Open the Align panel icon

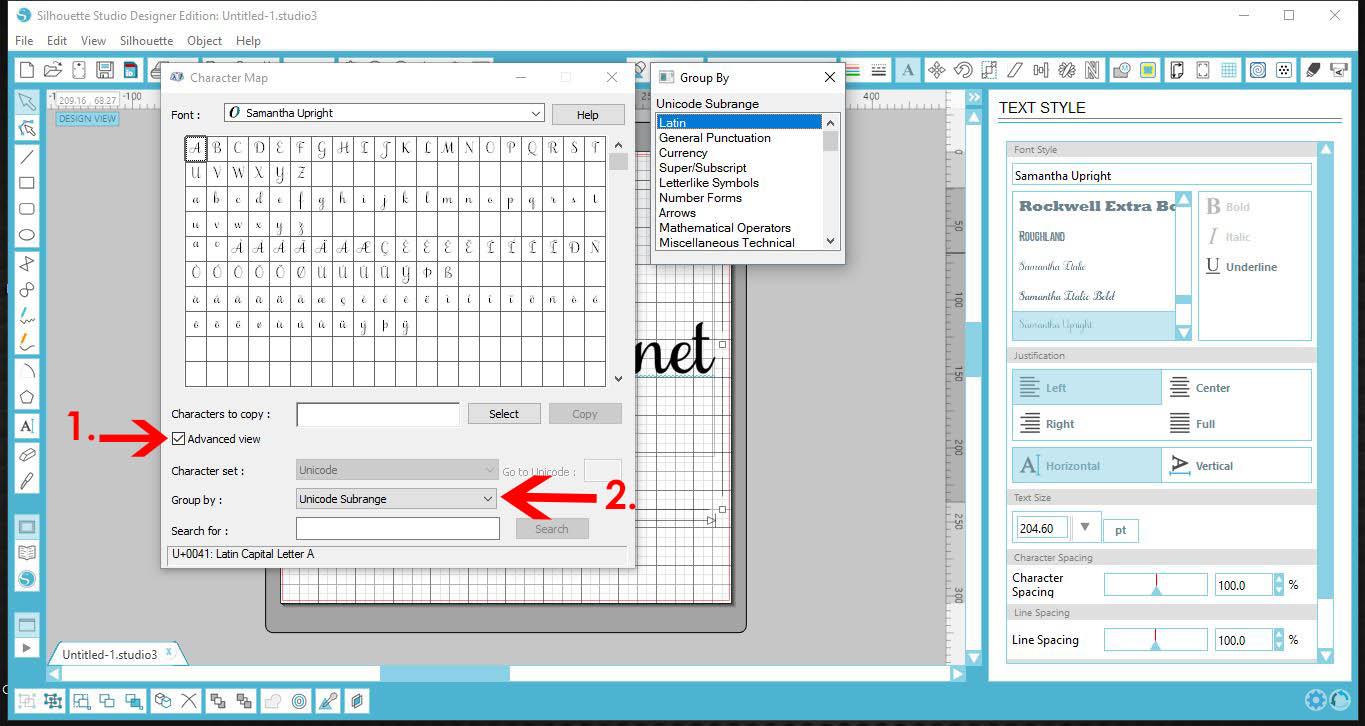[1041, 70]
